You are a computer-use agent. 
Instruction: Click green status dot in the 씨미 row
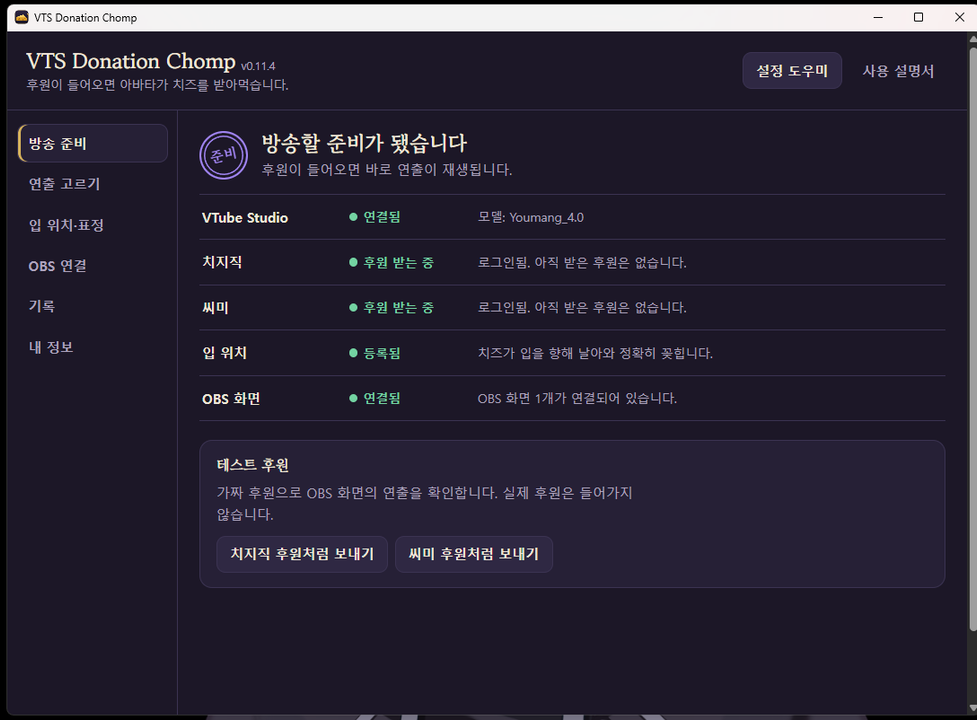click(353, 307)
